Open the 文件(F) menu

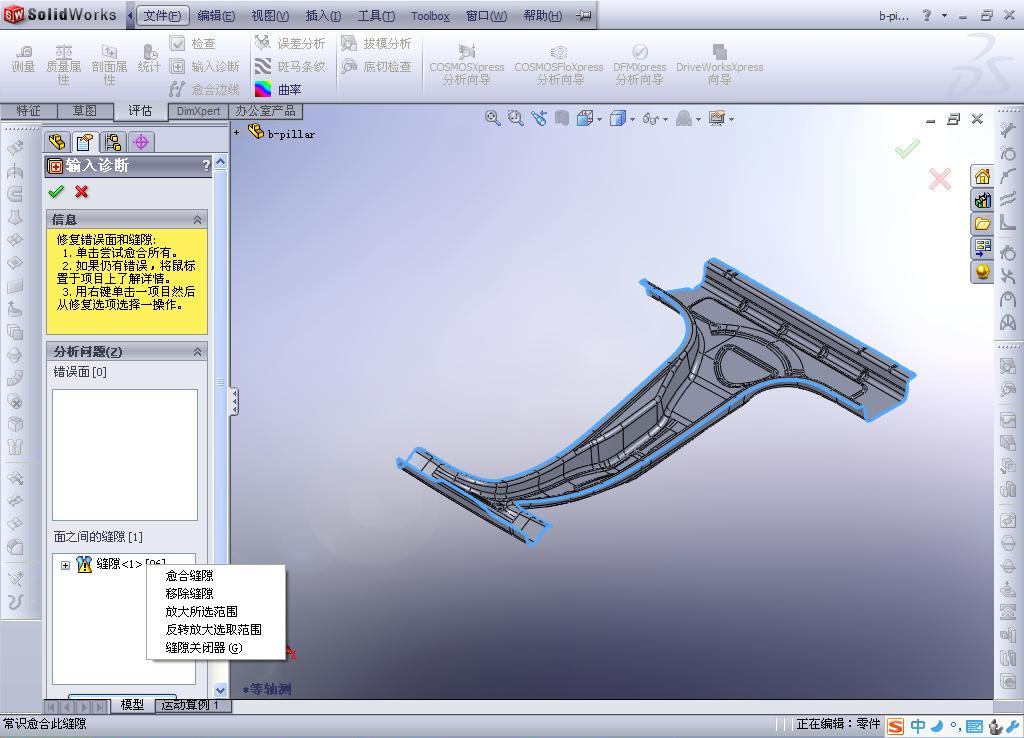(x=162, y=15)
